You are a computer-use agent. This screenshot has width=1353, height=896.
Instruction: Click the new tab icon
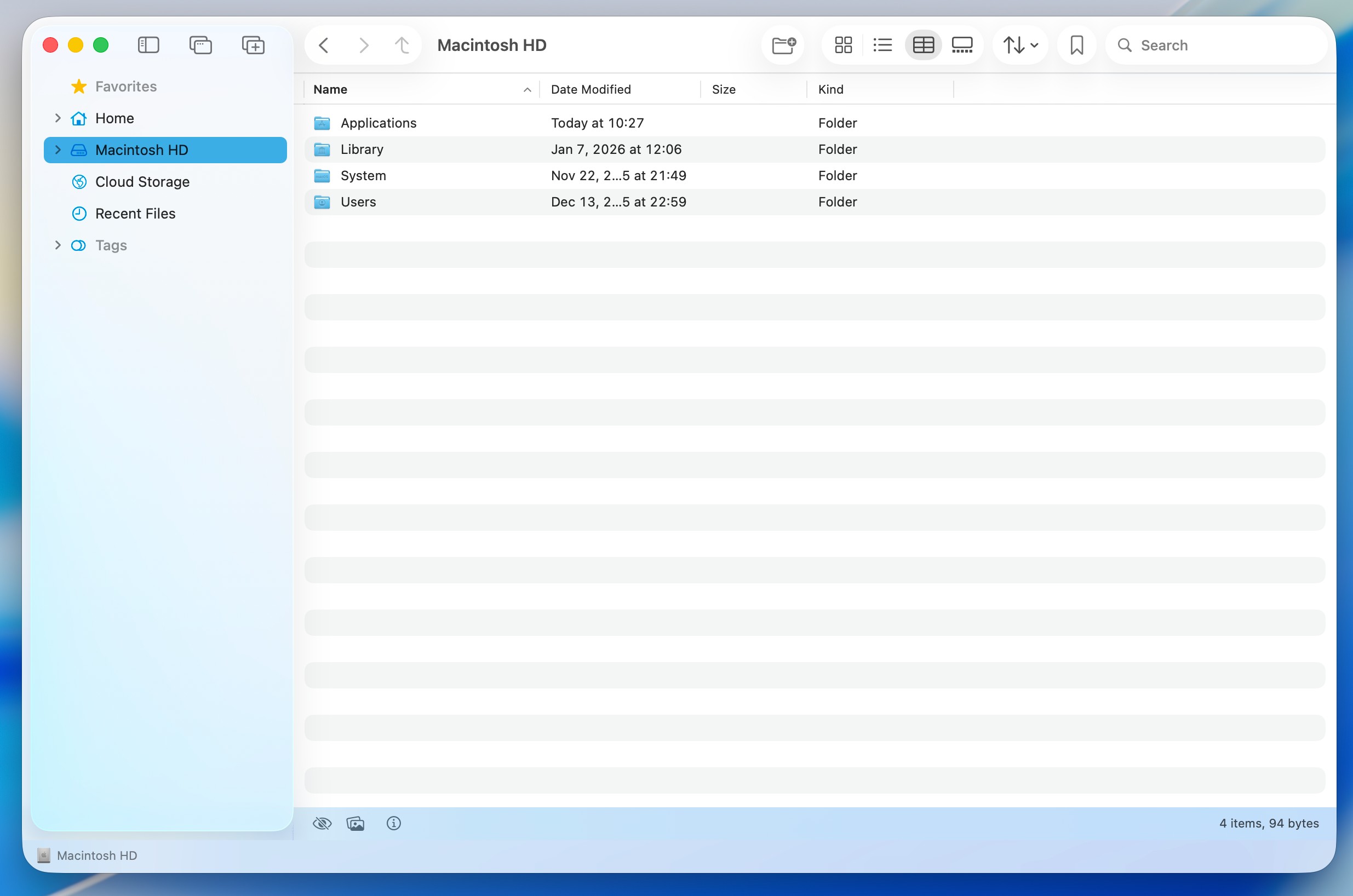[200, 45]
